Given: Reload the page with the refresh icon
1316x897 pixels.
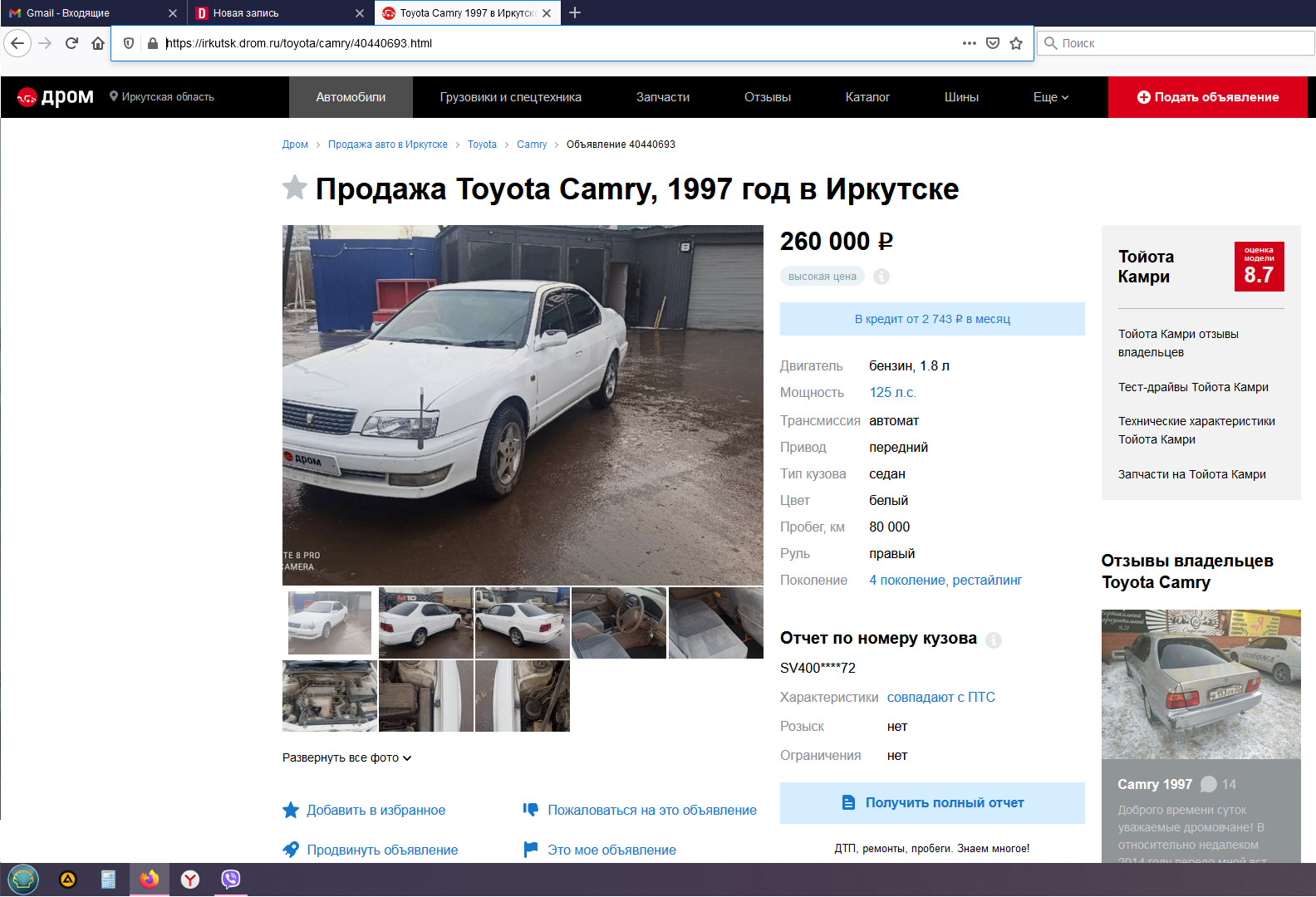Looking at the screenshot, I should (x=72, y=43).
